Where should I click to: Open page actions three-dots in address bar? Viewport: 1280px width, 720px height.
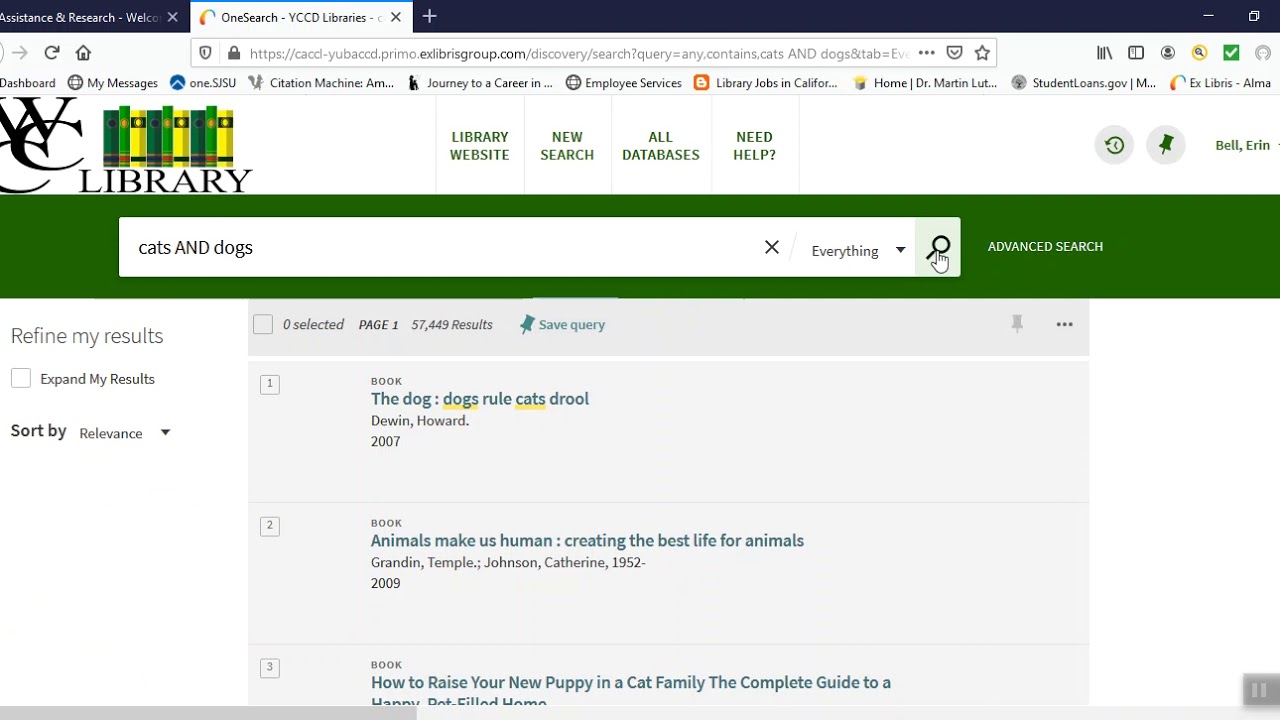point(927,53)
